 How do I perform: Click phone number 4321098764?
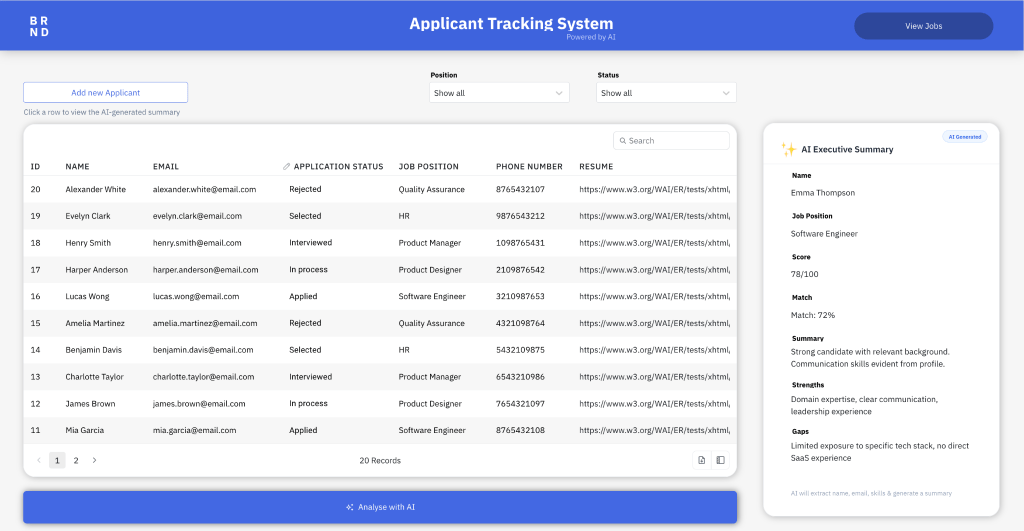[520, 323]
